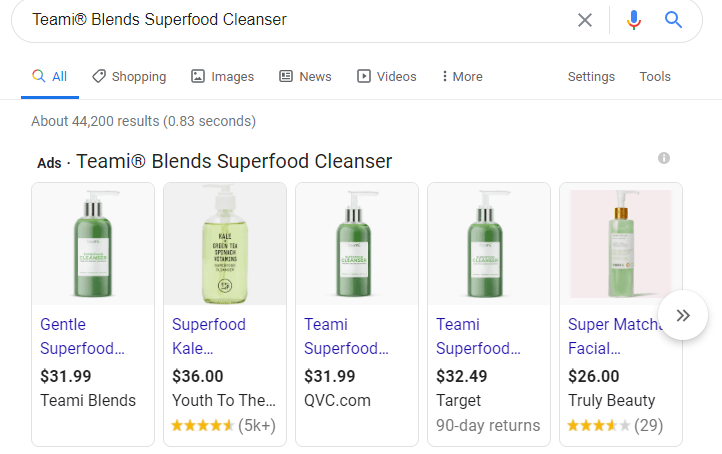Viewport: 722px width, 454px height.
Task: Click the ad info icon
Action: pos(664,158)
